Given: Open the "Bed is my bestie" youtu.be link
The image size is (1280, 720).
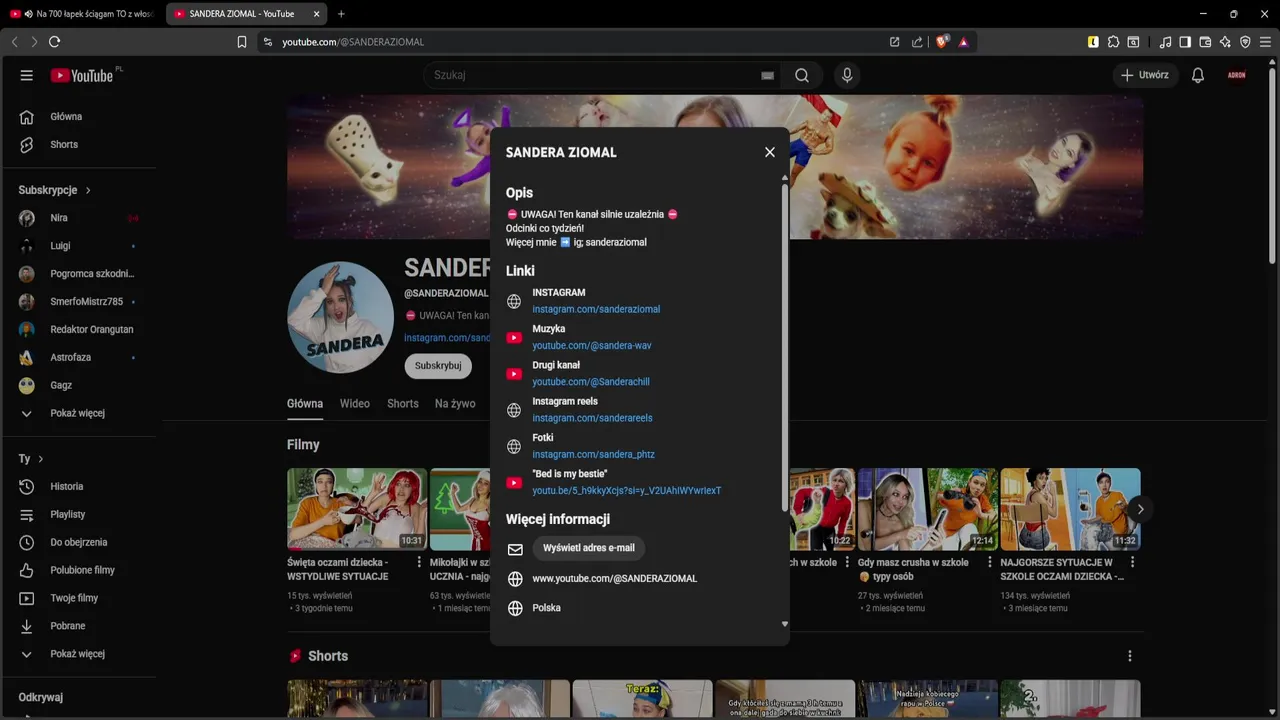Looking at the screenshot, I should coord(627,491).
